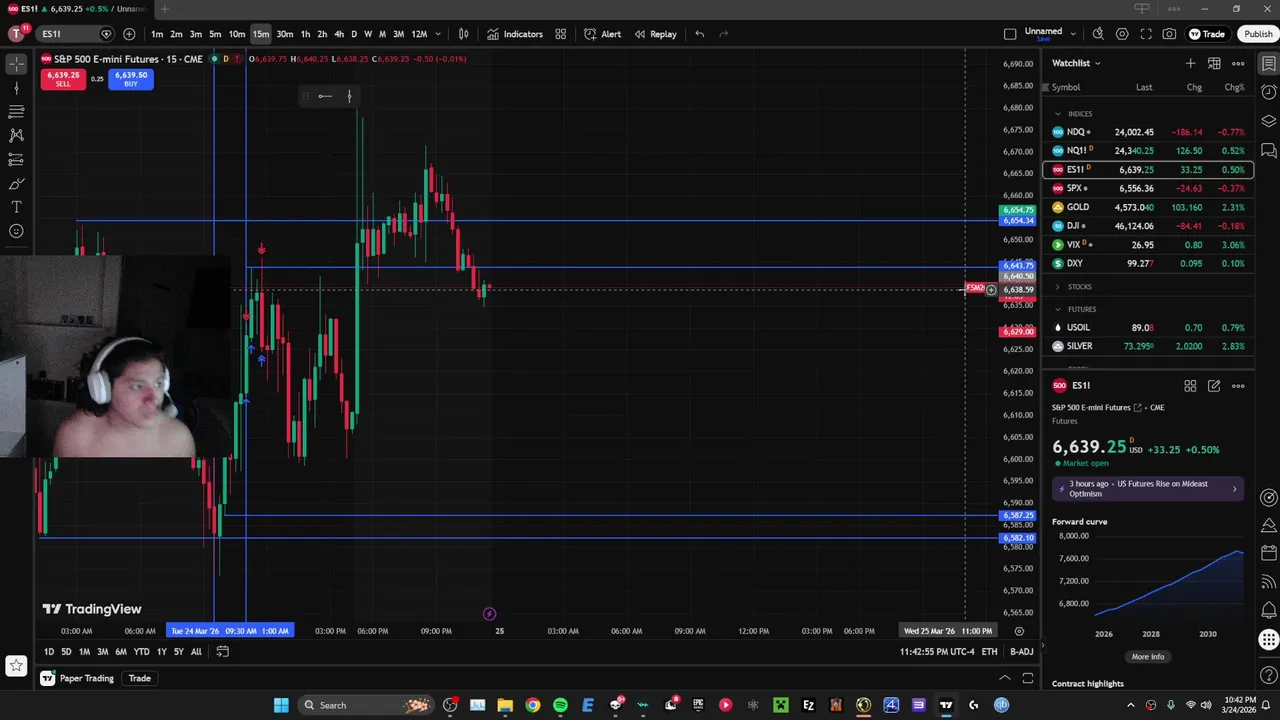
Task: Click the red SELL 6,639.25 button
Action: point(63,79)
